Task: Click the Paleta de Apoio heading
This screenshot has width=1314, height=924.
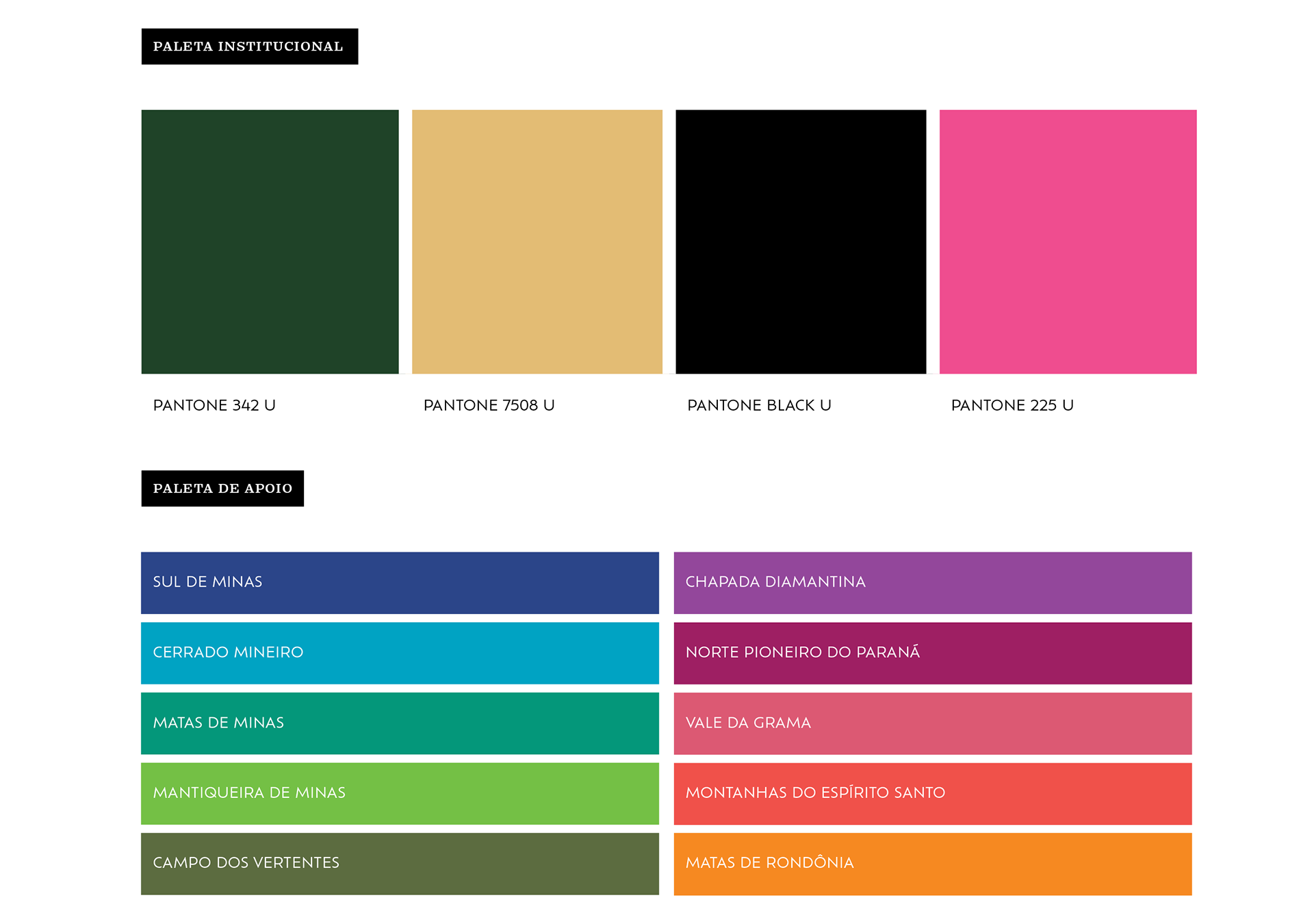Action: pyautogui.click(x=222, y=489)
